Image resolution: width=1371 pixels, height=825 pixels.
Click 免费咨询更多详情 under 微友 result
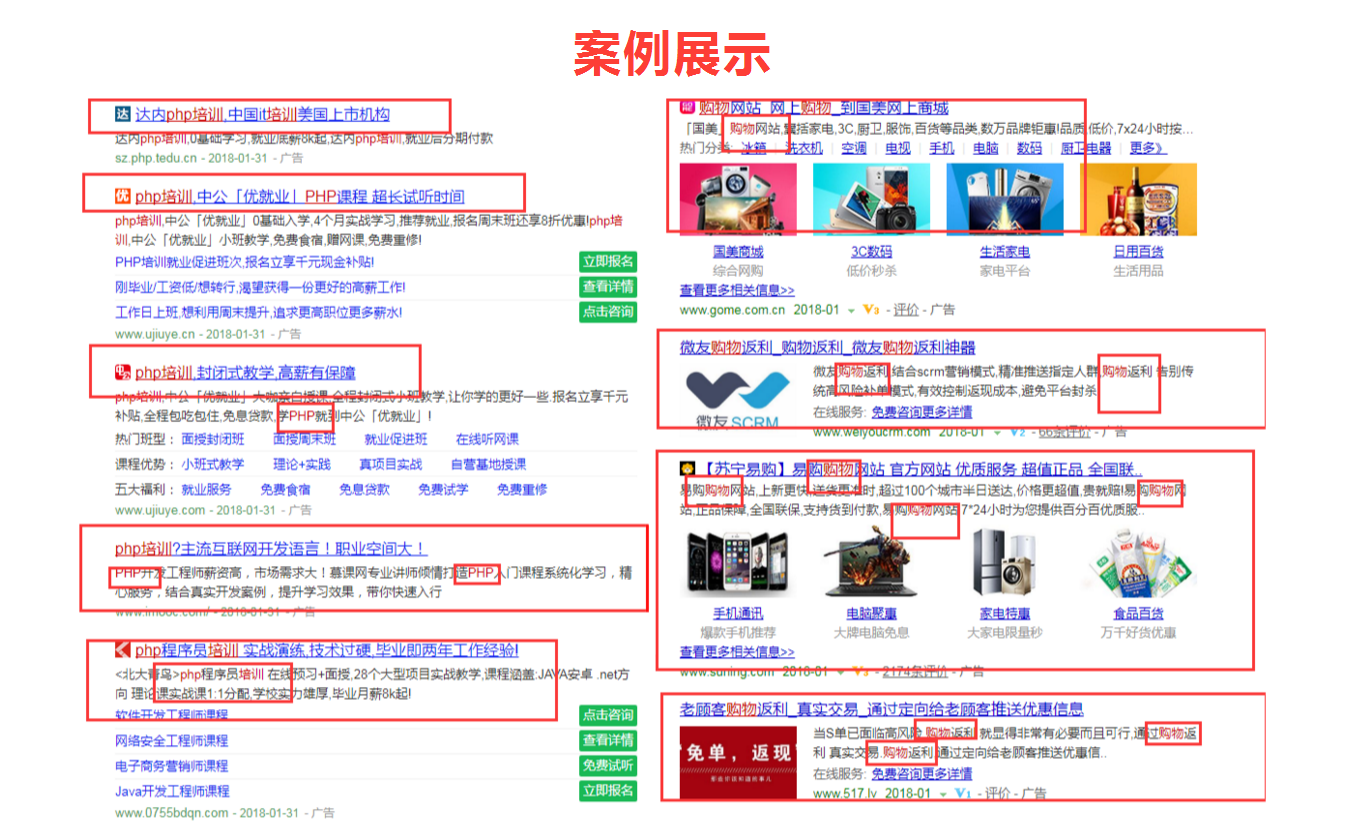tap(921, 412)
